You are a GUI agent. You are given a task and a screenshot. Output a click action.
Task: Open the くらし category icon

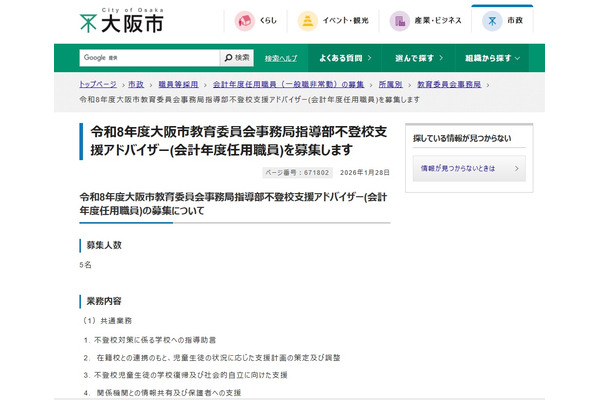click(x=245, y=21)
